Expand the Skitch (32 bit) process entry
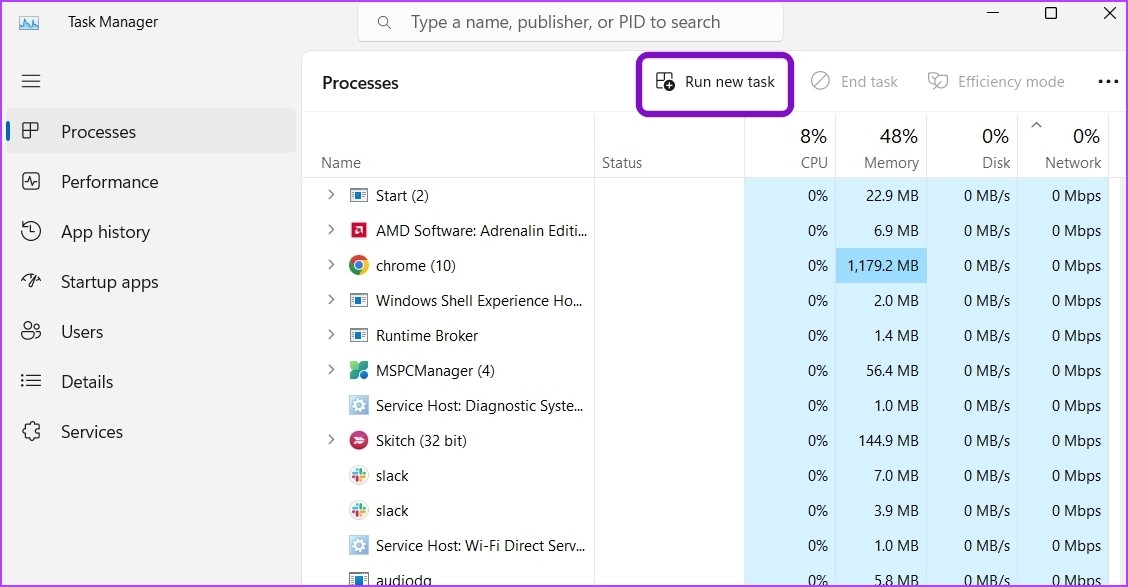 331,440
